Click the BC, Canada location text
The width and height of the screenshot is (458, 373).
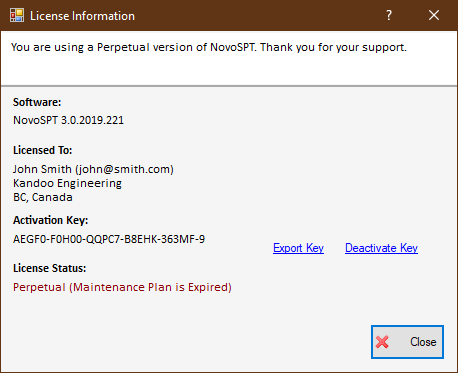click(43, 197)
